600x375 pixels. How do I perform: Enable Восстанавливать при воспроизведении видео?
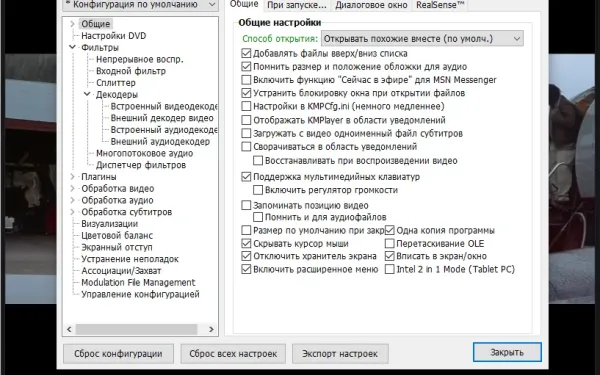(258, 161)
